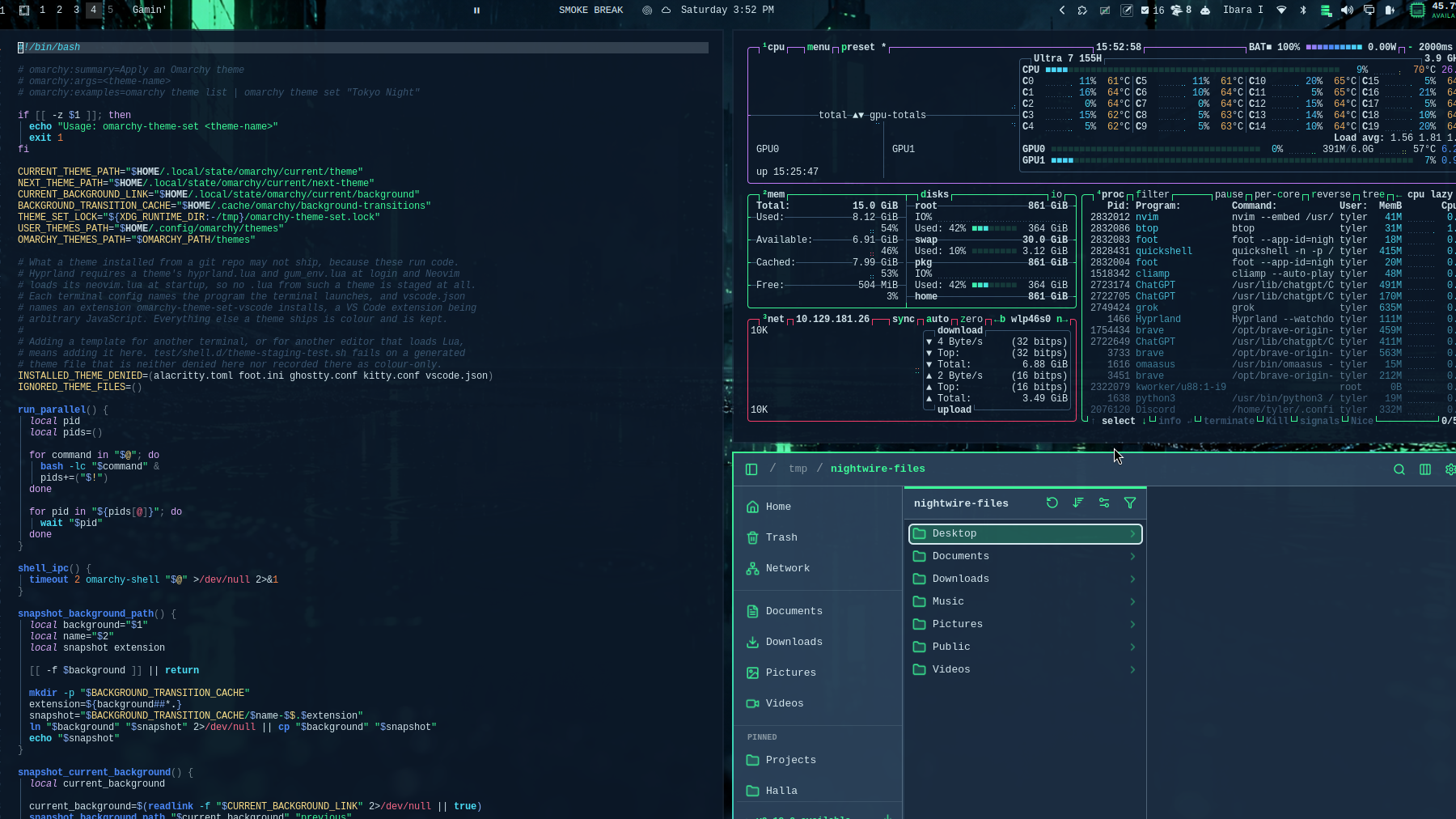Click the pencil notes icon in top bar

coord(1126,11)
